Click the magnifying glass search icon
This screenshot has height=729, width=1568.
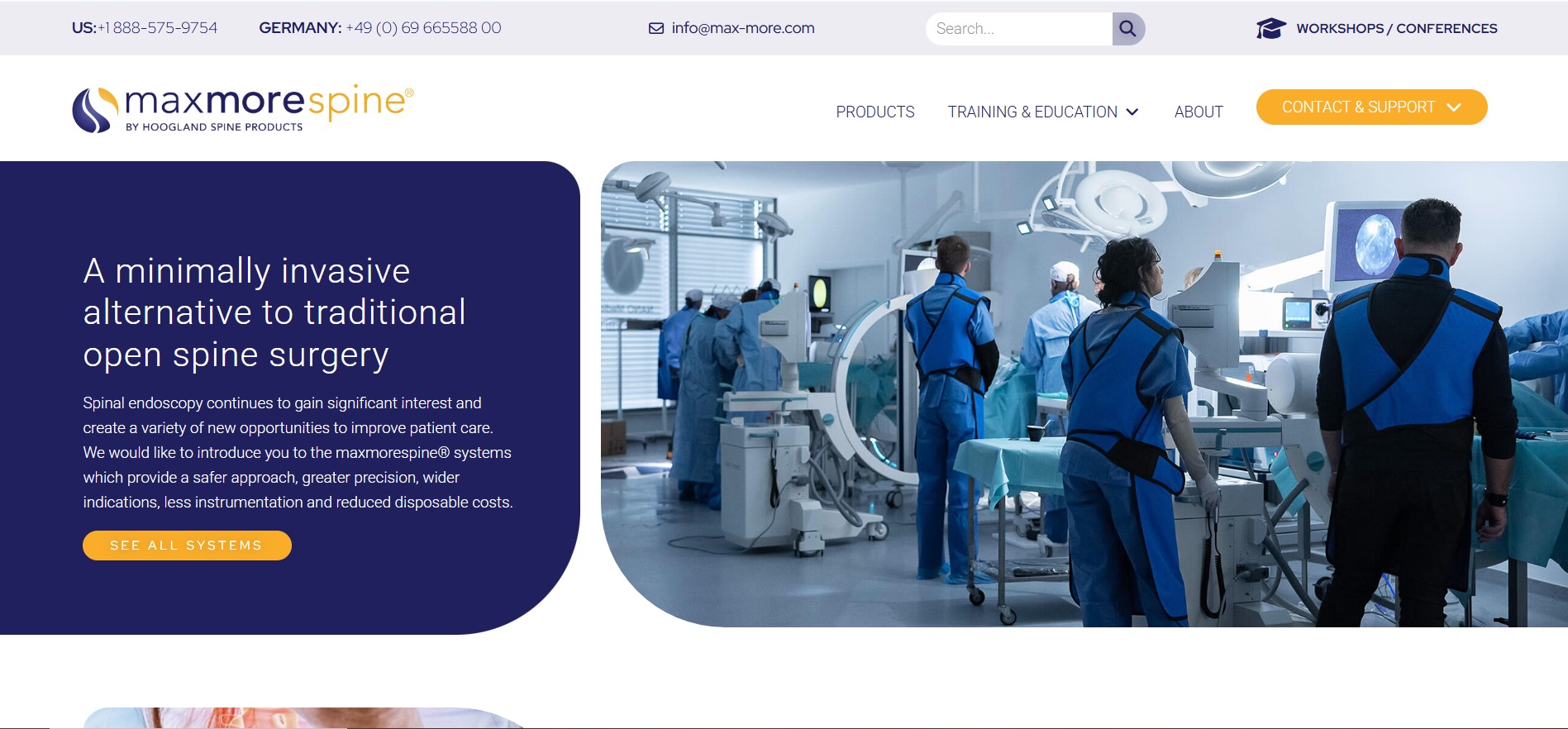pyautogui.click(x=1127, y=29)
